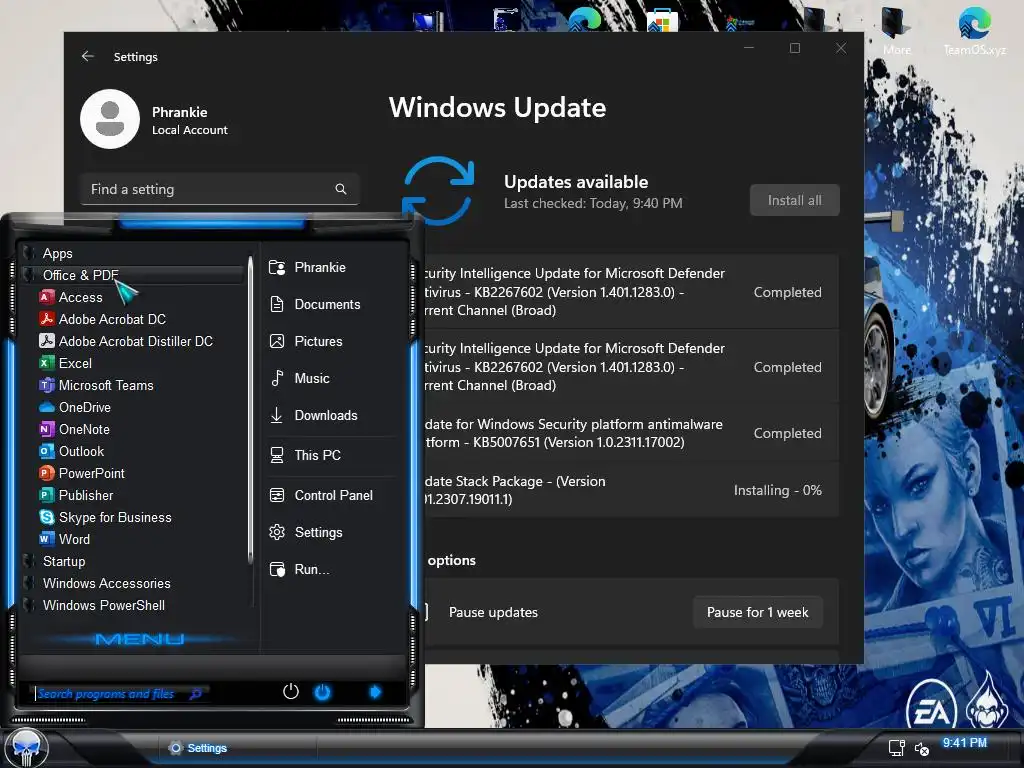Click Pause for 1 week
This screenshot has width=1024, height=768.
tap(758, 613)
